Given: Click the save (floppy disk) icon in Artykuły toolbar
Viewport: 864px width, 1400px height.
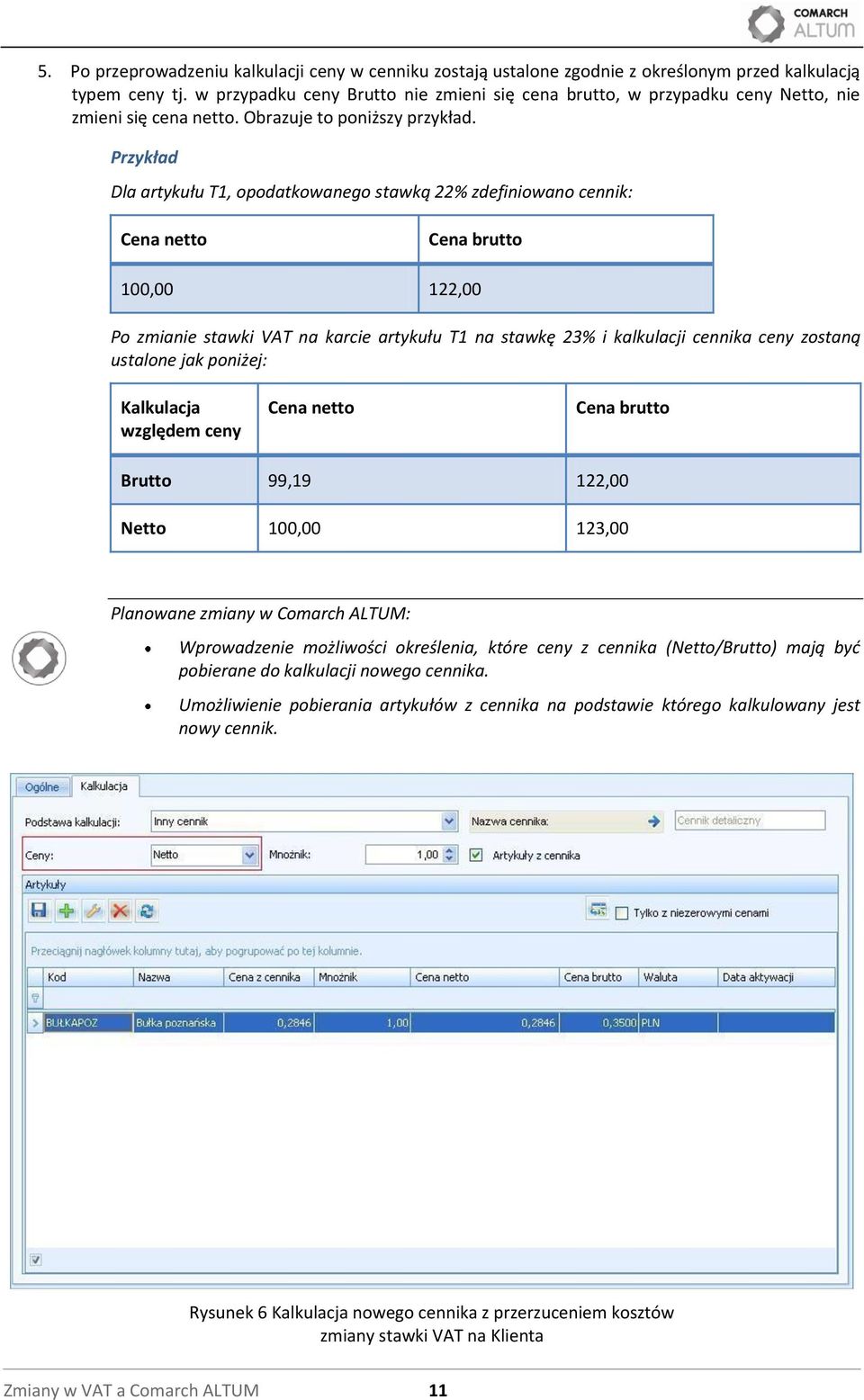Looking at the screenshot, I should click(x=39, y=911).
